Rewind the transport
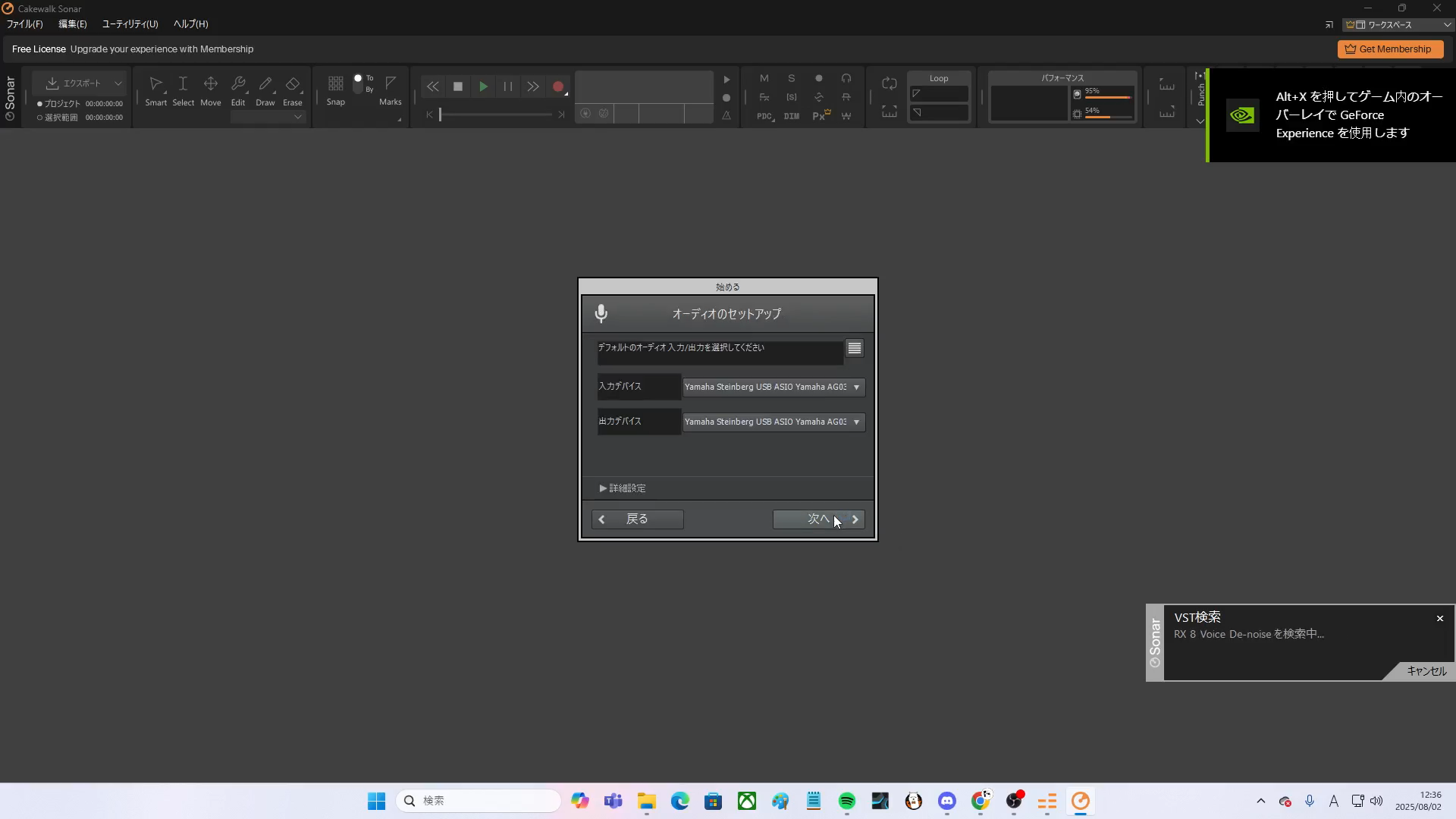The width and height of the screenshot is (1456, 819). (432, 86)
